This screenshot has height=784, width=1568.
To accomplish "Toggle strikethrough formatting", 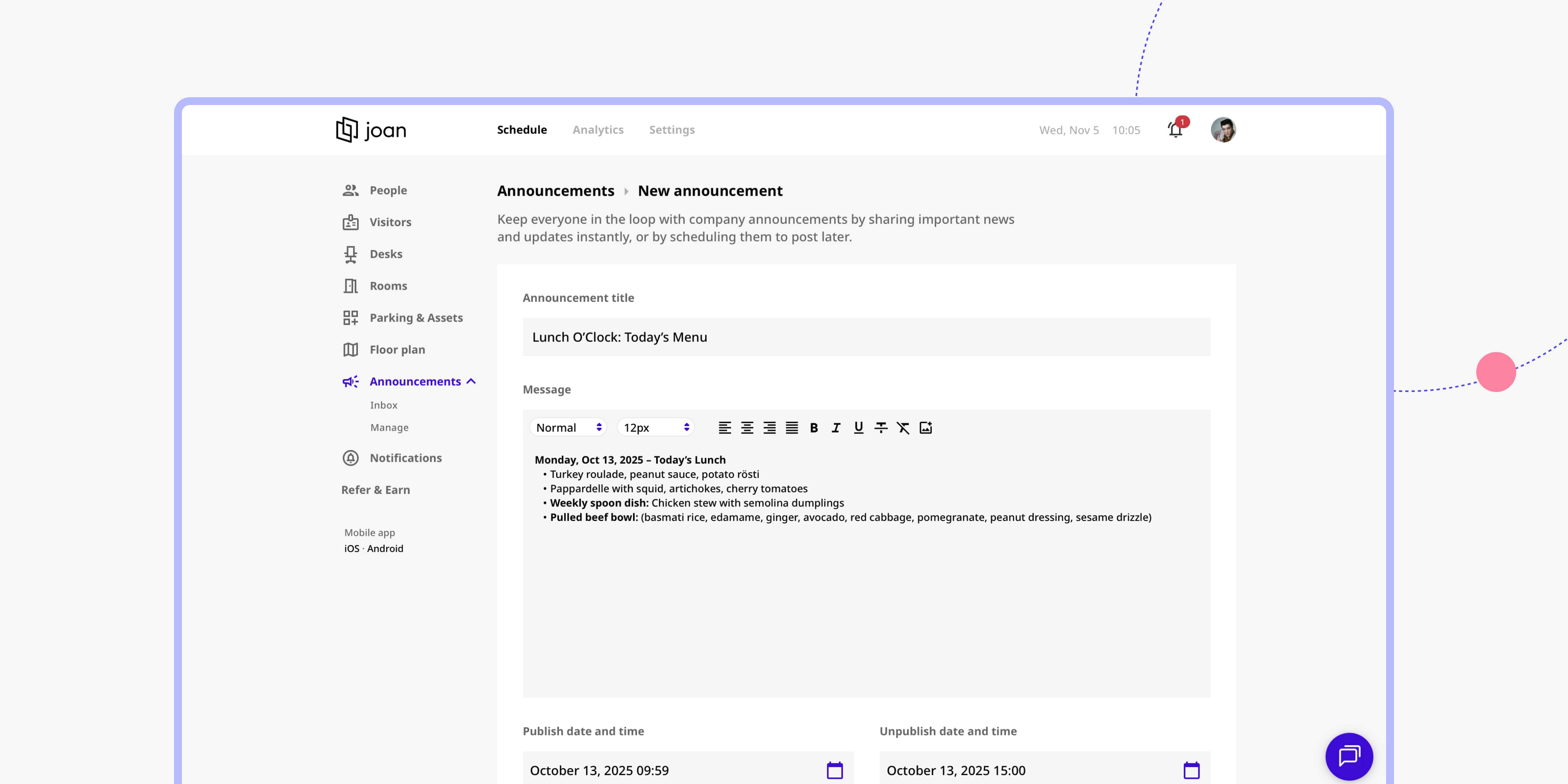I will [x=880, y=427].
